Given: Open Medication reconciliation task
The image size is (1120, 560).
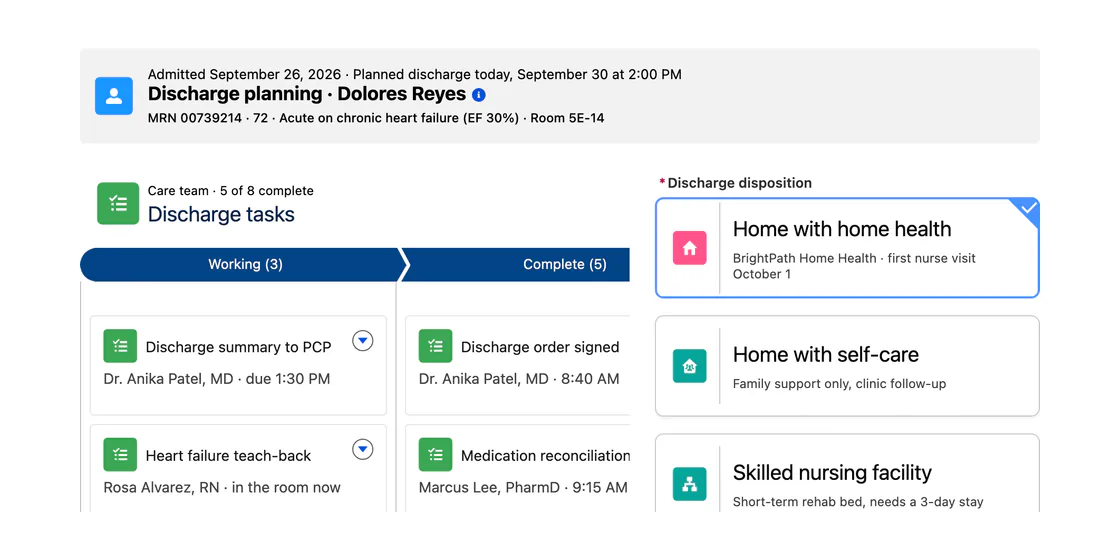Looking at the screenshot, I should point(546,456).
